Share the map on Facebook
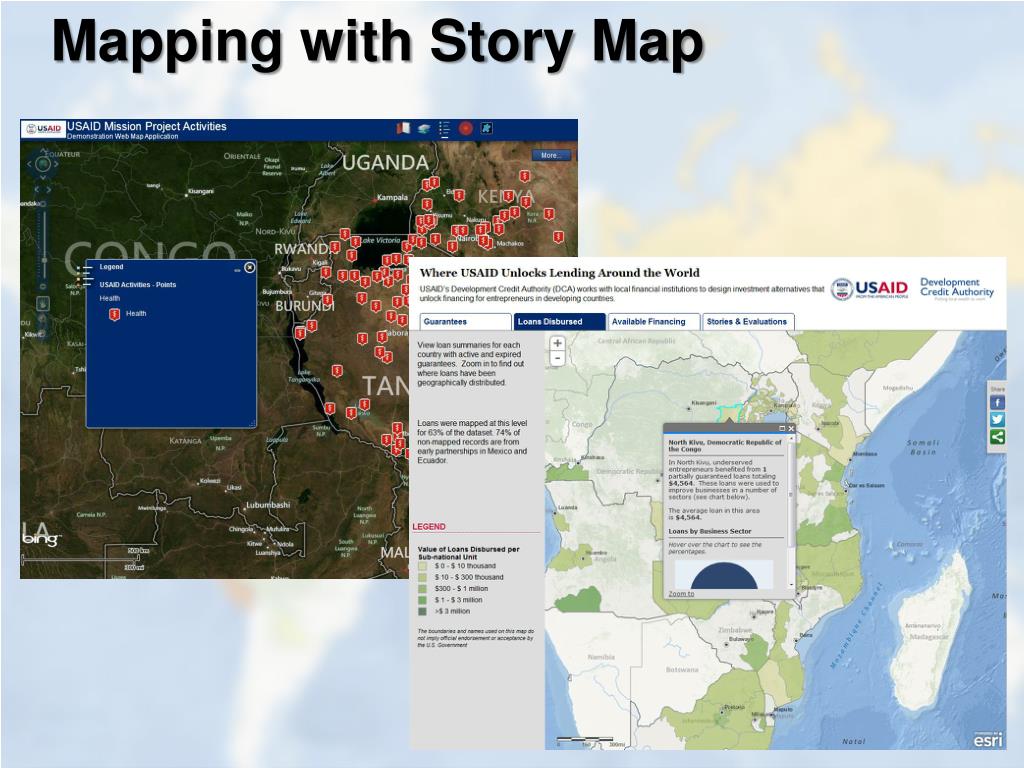The height and width of the screenshot is (768, 1024). click(x=997, y=402)
